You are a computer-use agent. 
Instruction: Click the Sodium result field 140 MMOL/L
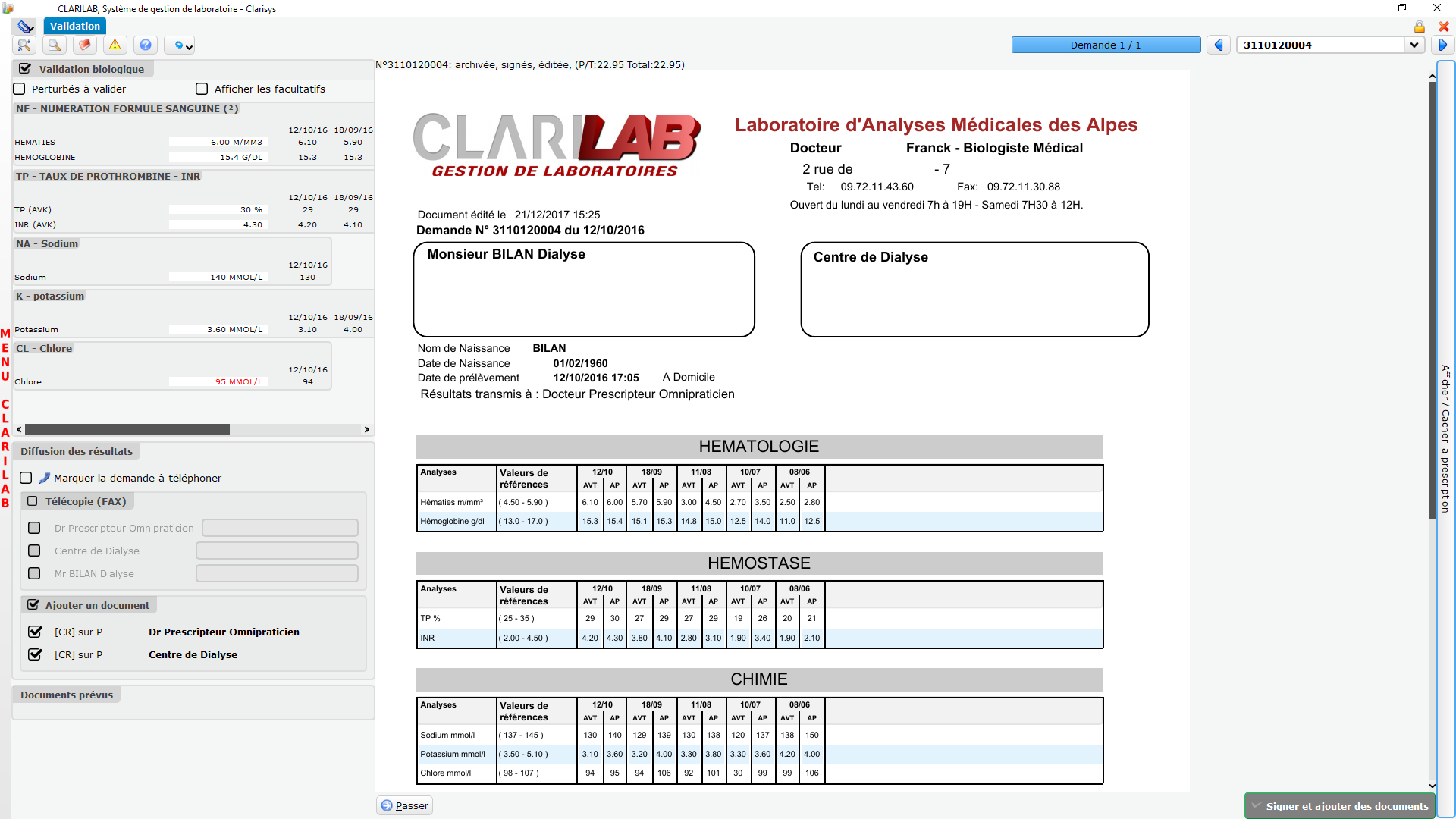coord(218,277)
